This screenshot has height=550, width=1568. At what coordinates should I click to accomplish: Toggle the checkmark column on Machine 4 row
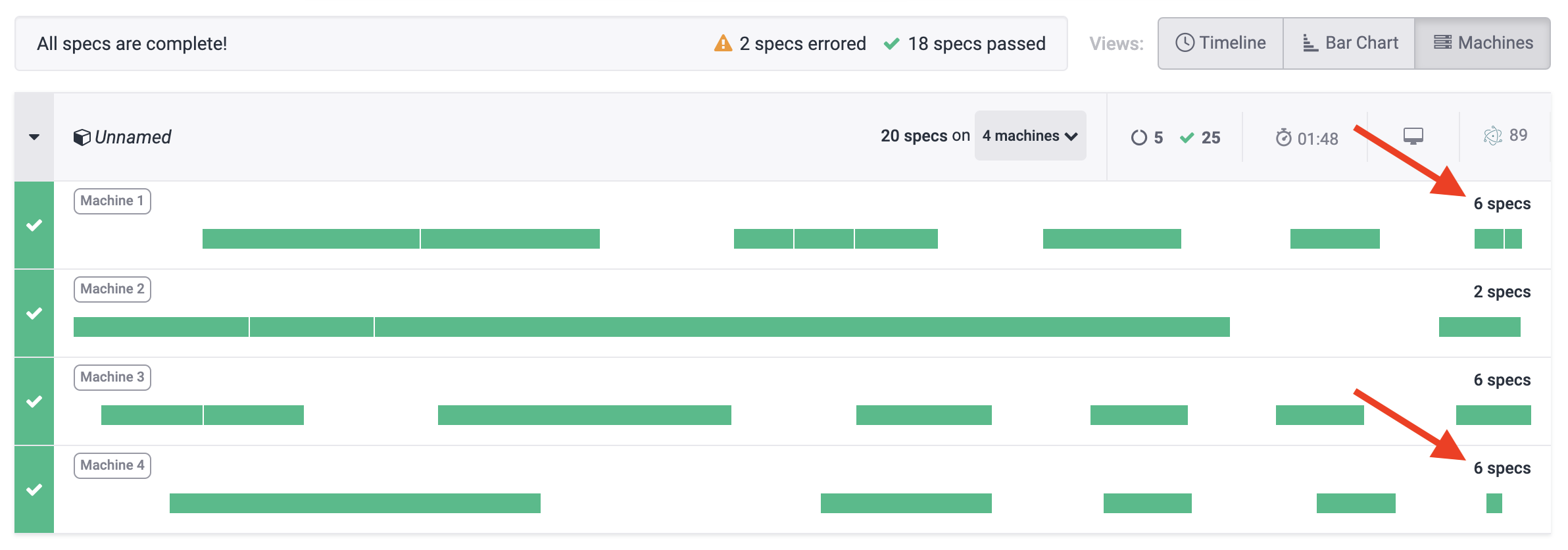pyautogui.click(x=34, y=489)
